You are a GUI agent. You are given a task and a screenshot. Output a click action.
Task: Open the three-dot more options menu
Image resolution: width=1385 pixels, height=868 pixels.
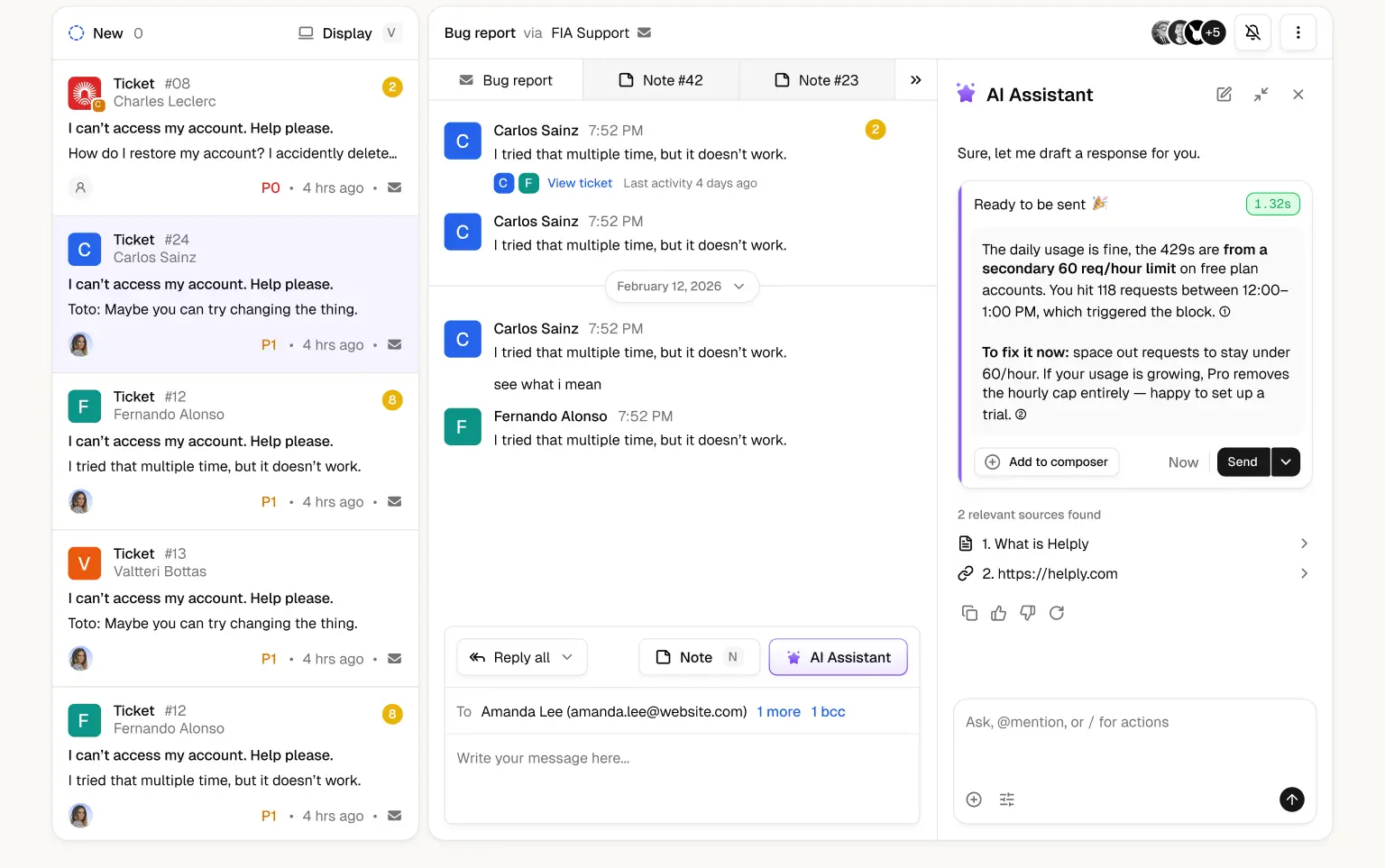coord(1298,32)
